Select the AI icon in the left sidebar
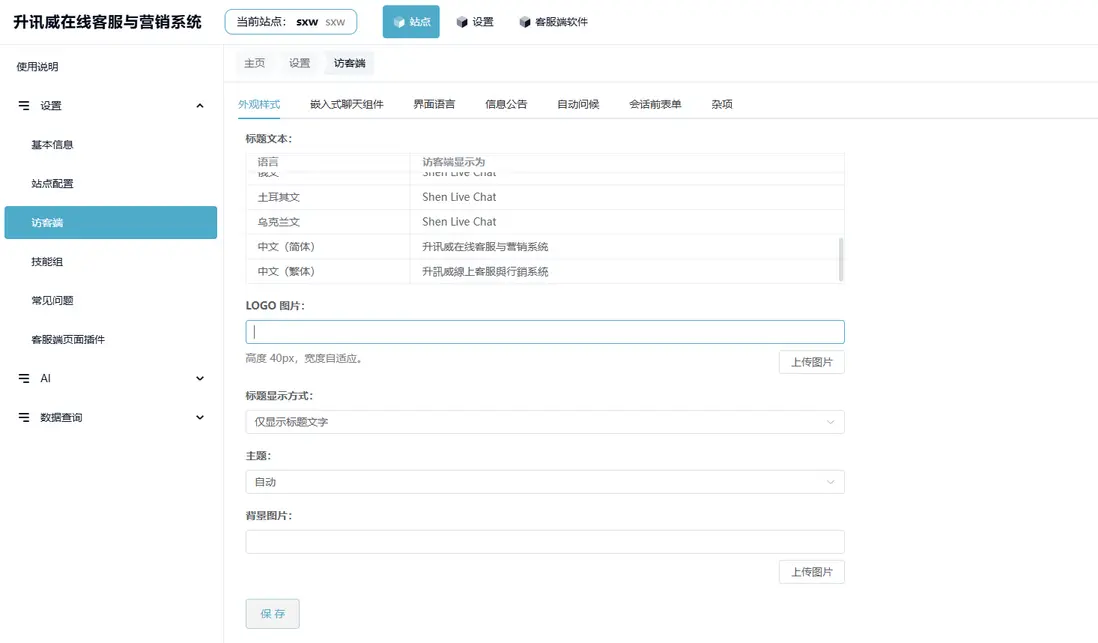The width and height of the screenshot is (1098, 643). tap(24, 378)
